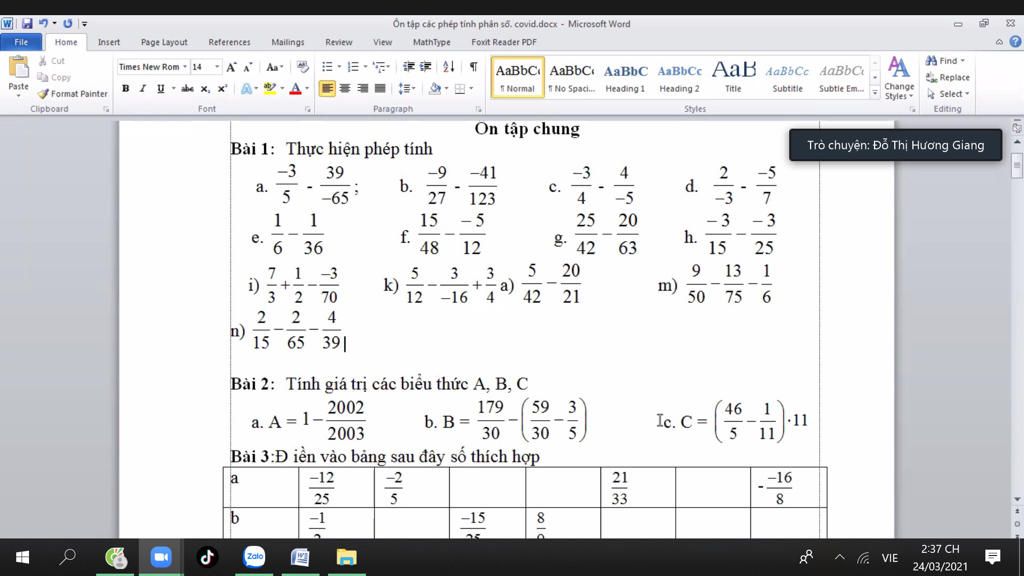Click the Copy command
The image size is (1024, 576).
click(x=54, y=77)
